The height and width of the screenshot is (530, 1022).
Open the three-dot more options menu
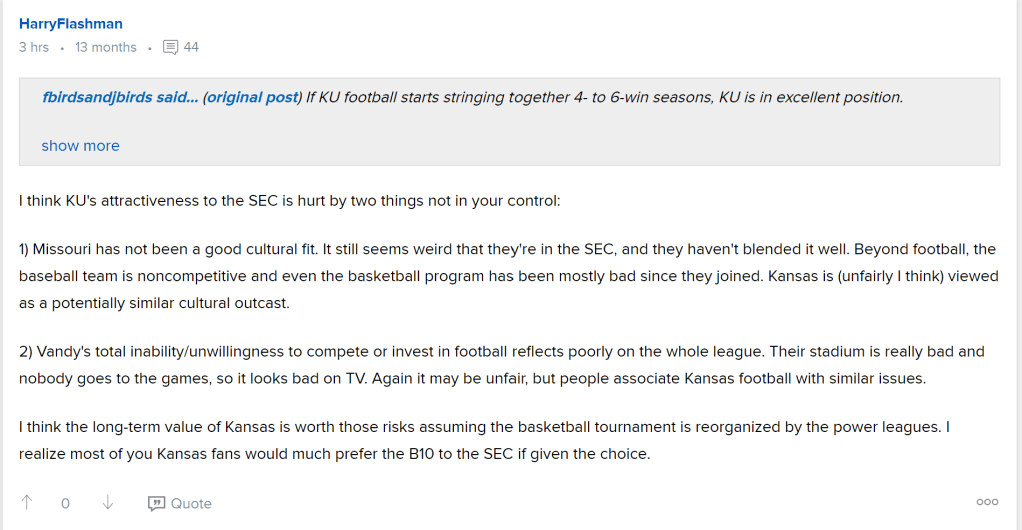pyautogui.click(x=987, y=502)
